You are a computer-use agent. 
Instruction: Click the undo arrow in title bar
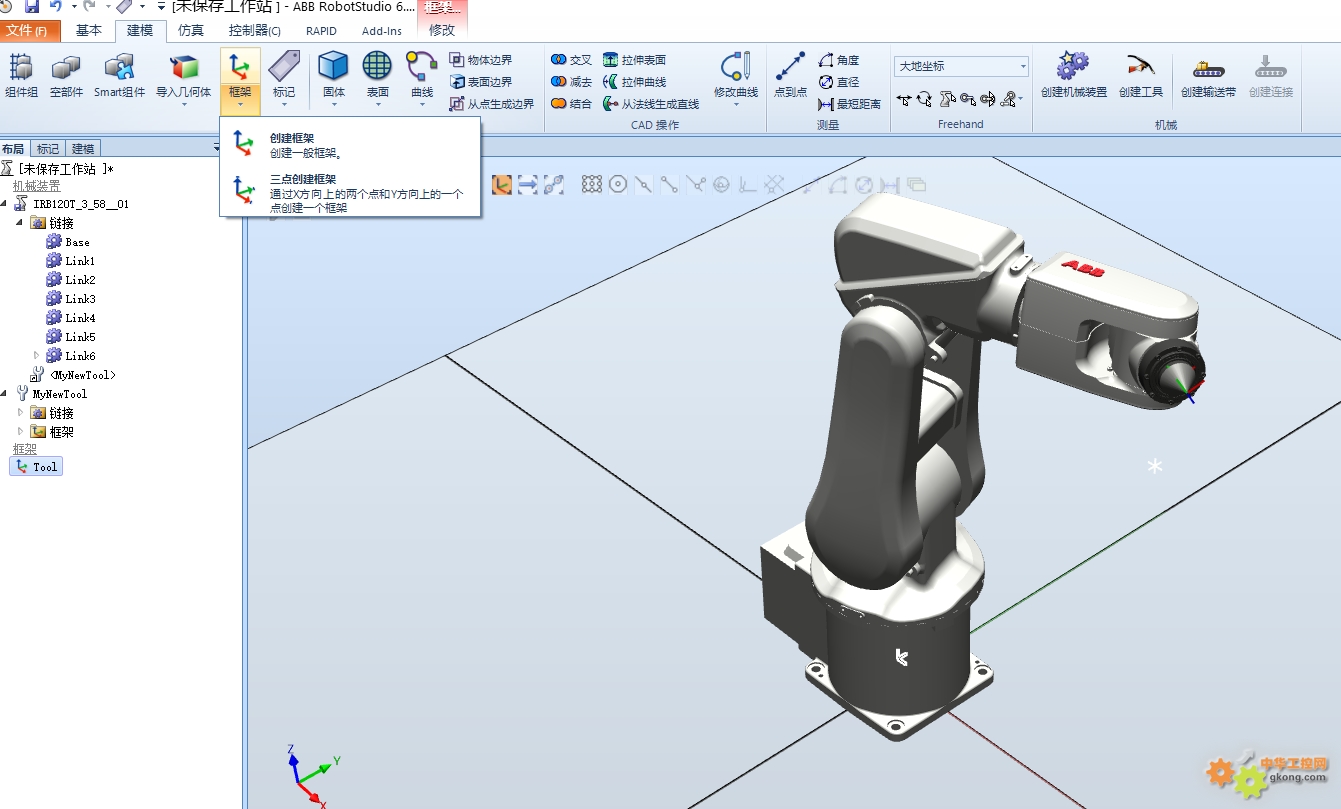click(x=55, y=7)
